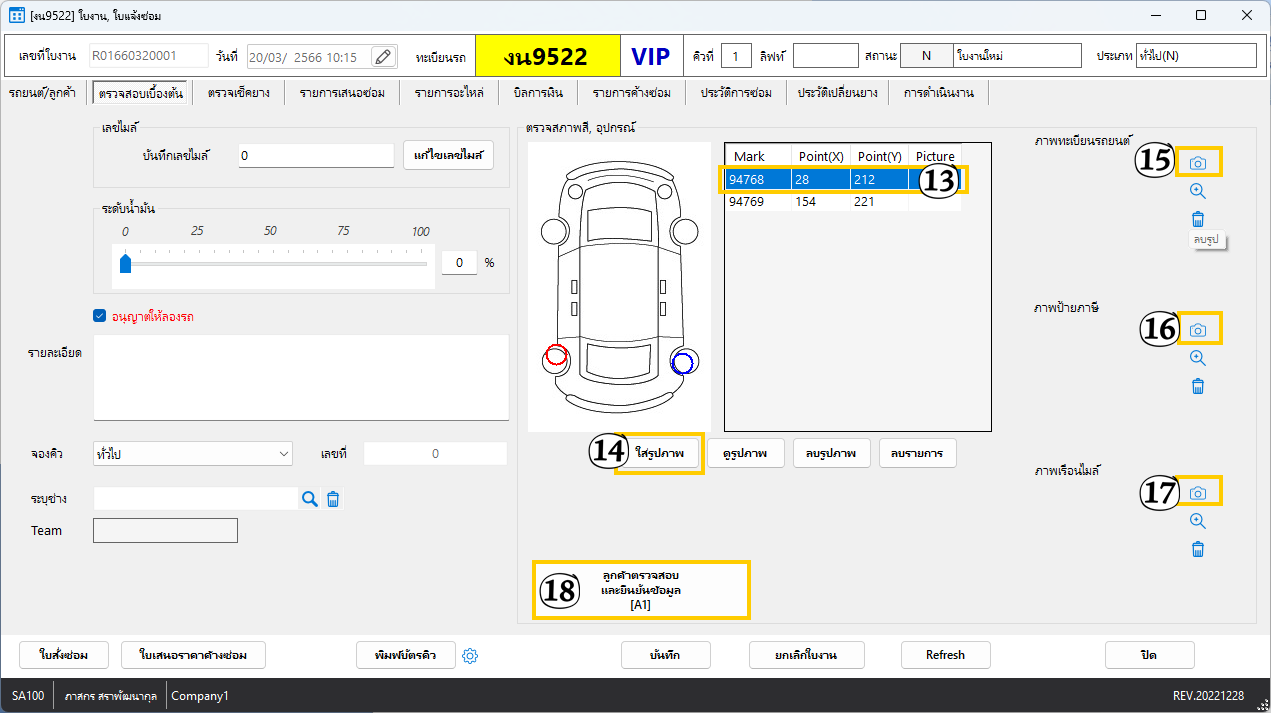
Task: Open settings gear beside พิมพ์บัตรคิว
Action: [x=472, y=656]
